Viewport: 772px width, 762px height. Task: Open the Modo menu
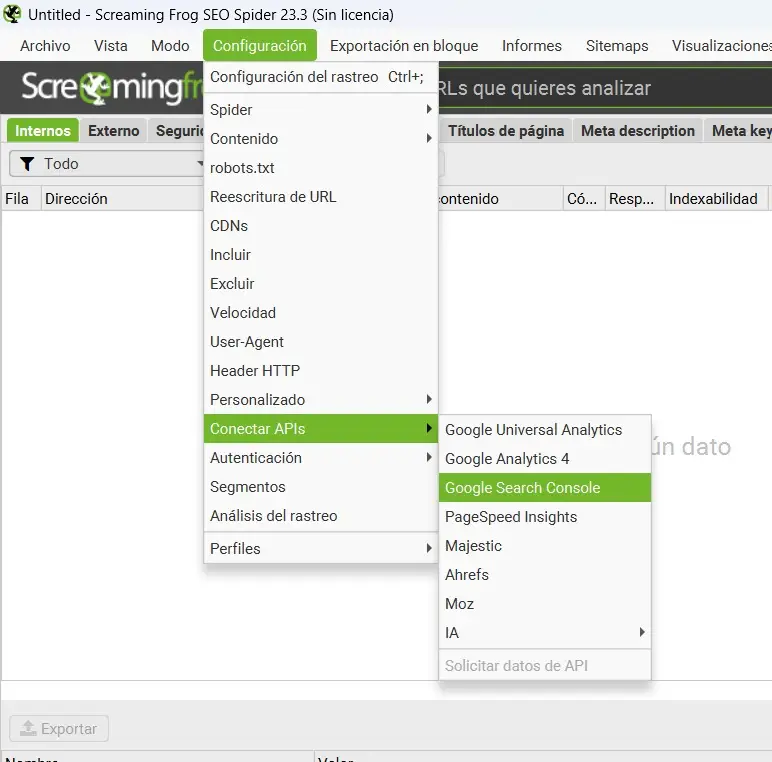point(170,46)
